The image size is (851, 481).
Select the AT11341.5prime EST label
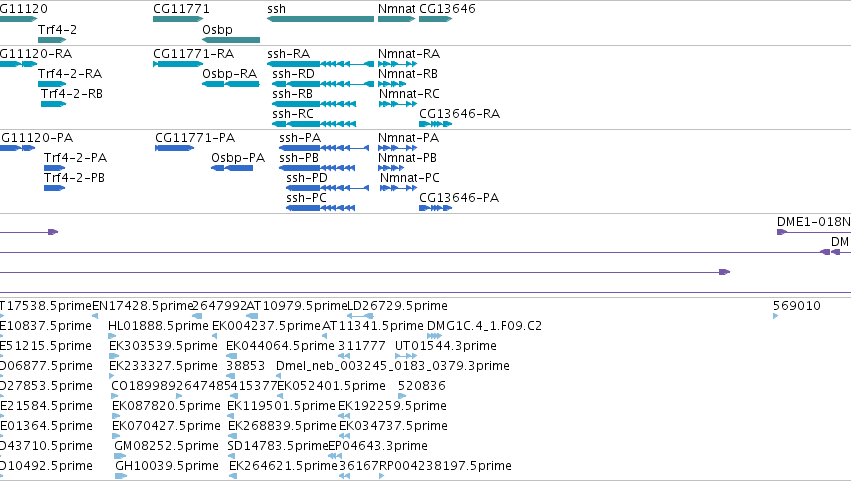[373, 326]
